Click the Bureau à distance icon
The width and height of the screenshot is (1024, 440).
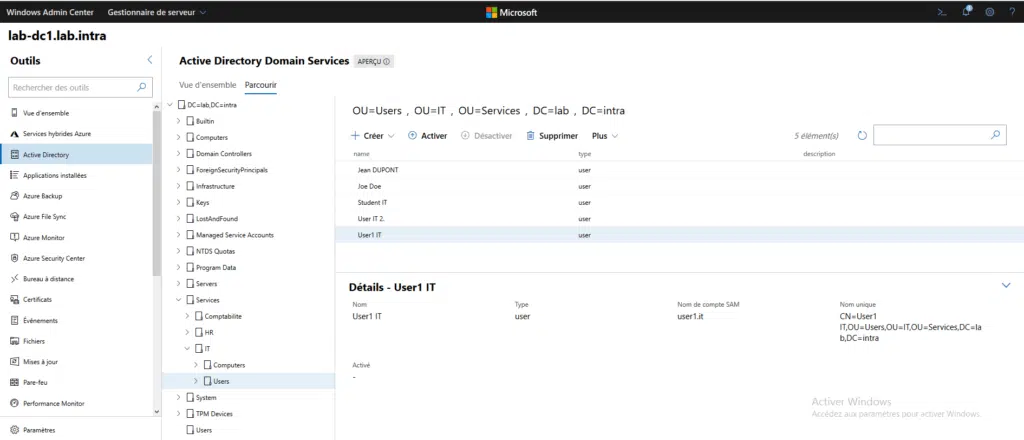(x=14, y=279)
